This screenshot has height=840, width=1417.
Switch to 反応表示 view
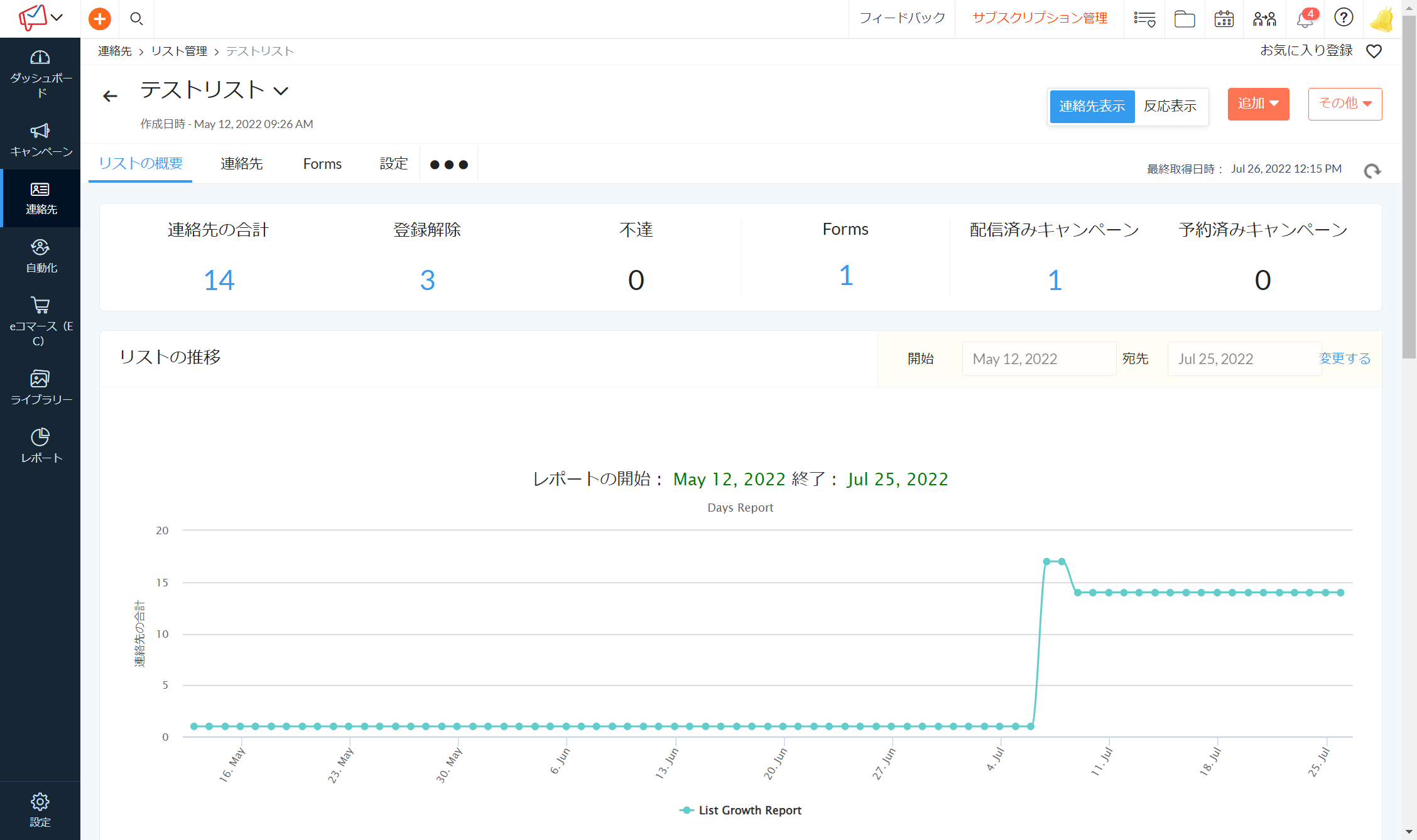pos(1170,106)
